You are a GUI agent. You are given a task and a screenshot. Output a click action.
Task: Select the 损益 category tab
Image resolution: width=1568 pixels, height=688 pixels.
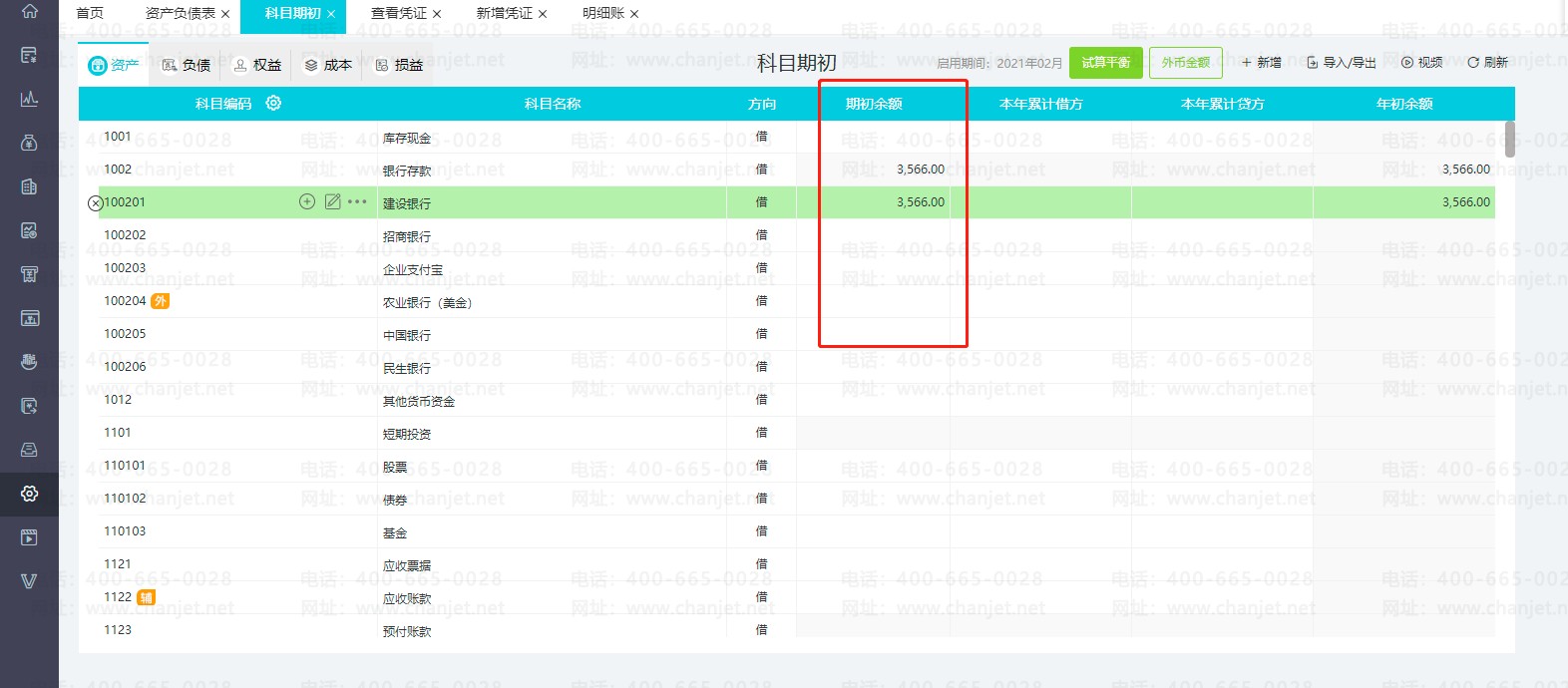point(399,65)
